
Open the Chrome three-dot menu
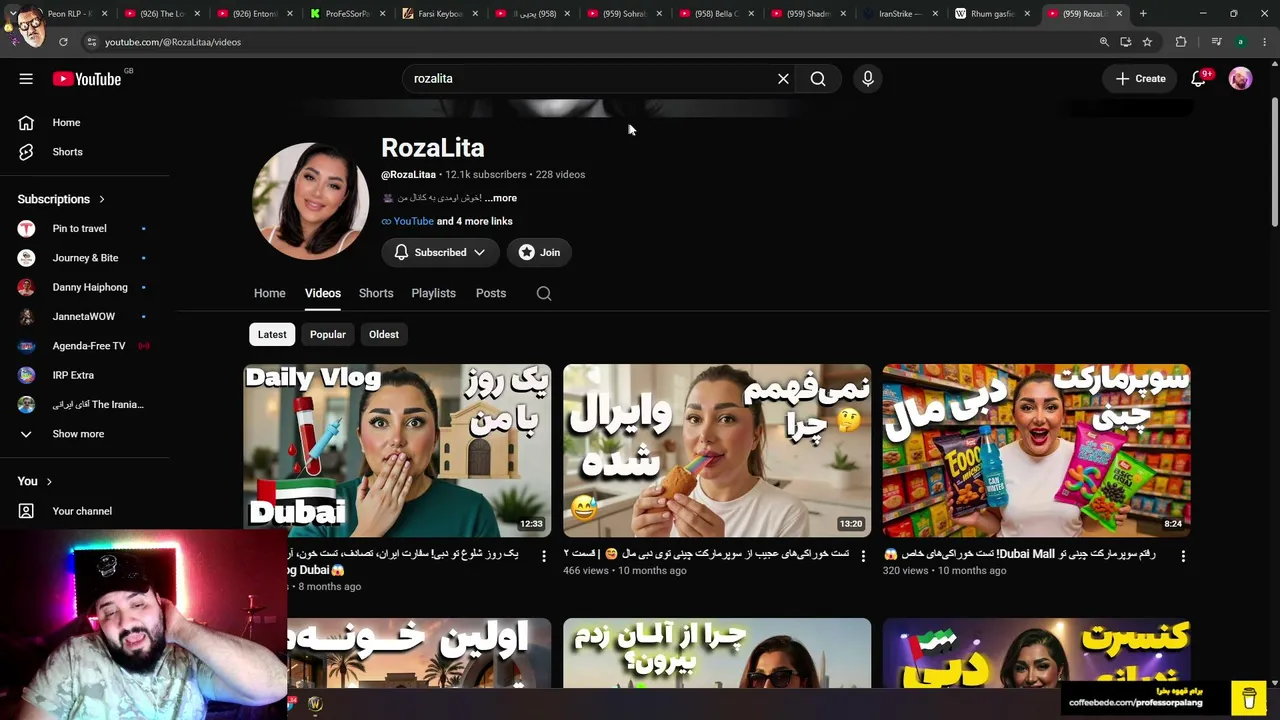tap(1265, 42)
